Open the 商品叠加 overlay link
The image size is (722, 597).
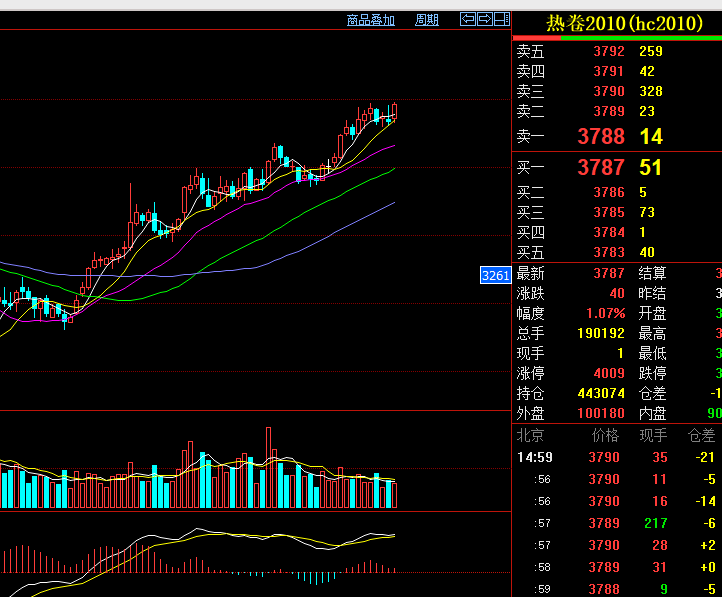pyautogui.click(x=370, y=20)
